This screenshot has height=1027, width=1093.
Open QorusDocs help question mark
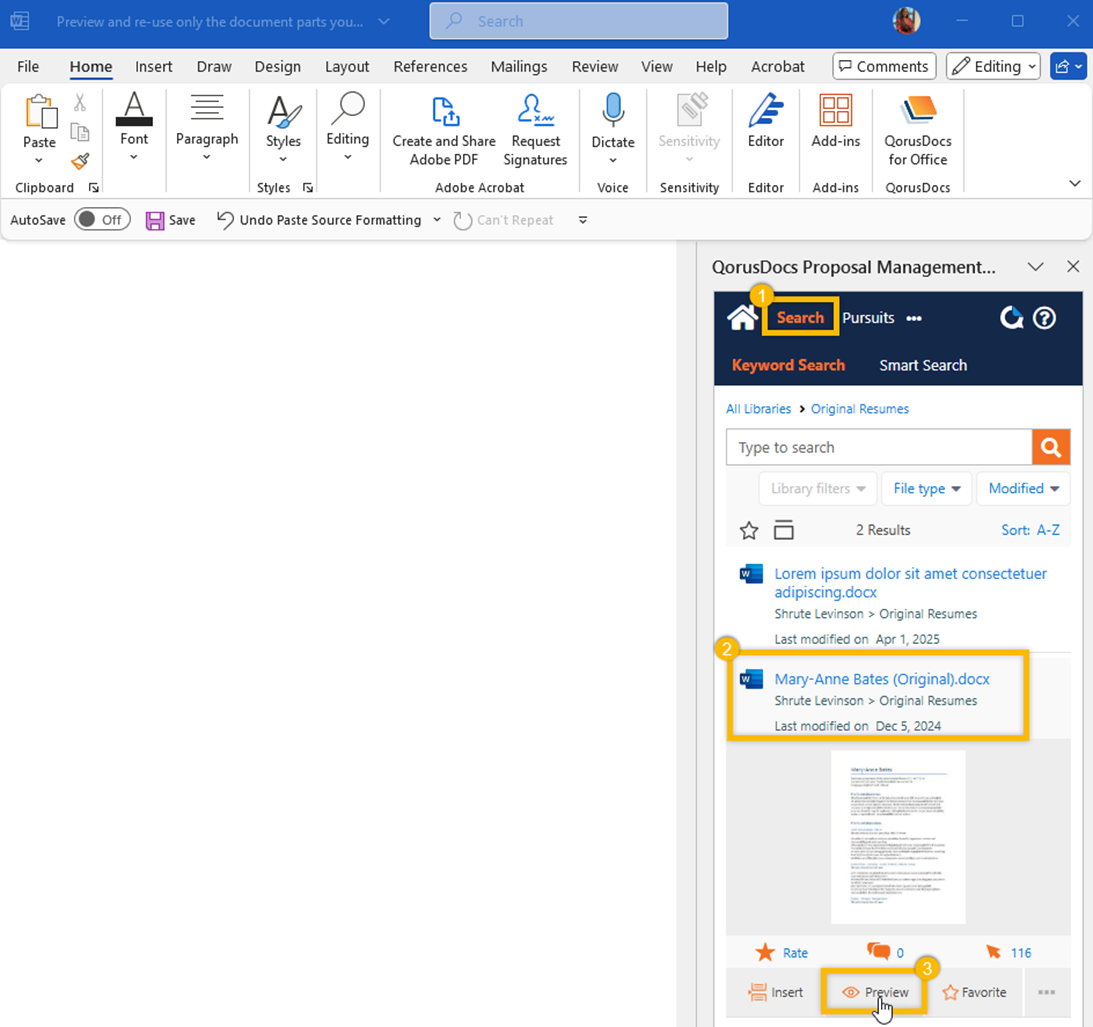point(1044,318)
